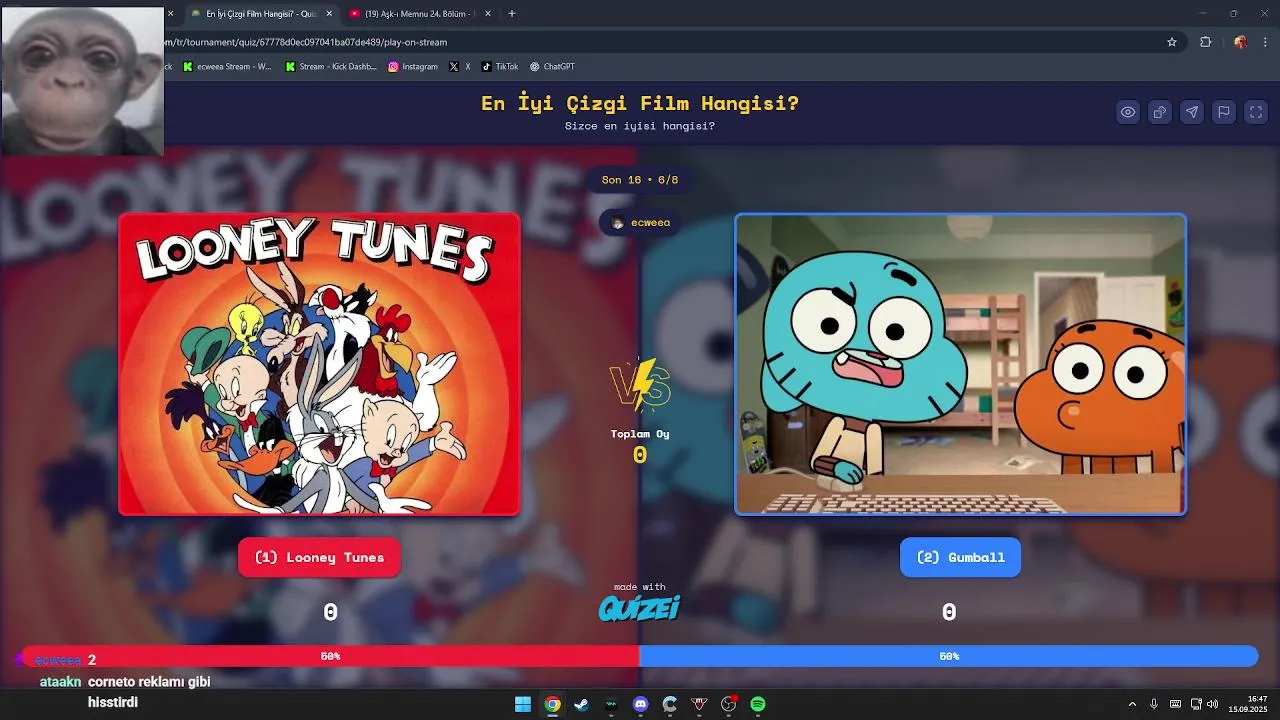Click the Quizei logo
Image resolution: width=1280 pixels, height=720 pixels.
tap(640, 607)
